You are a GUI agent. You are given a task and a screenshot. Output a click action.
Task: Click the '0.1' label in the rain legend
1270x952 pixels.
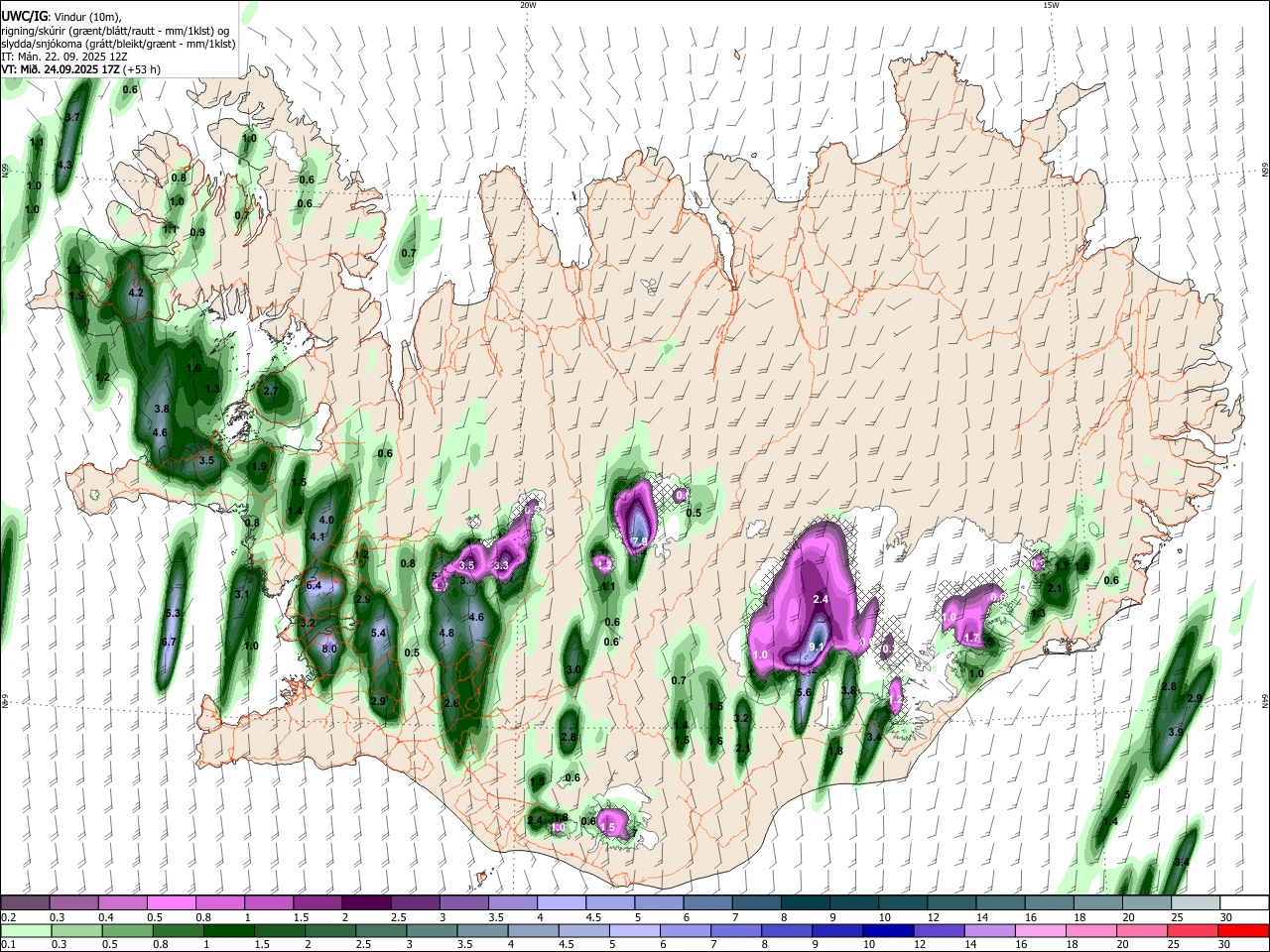click(8, 945)
